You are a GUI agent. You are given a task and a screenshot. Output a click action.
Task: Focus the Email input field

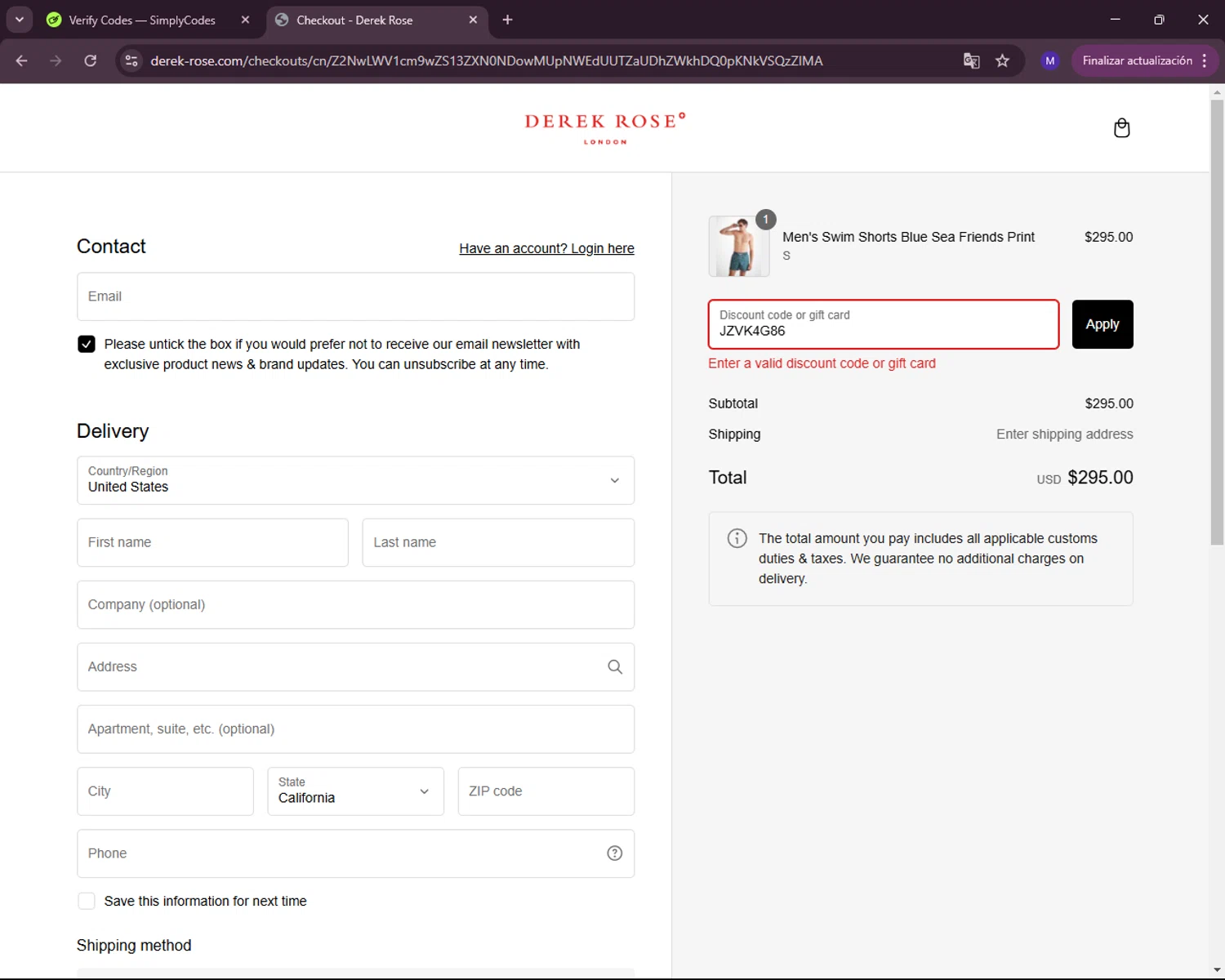355,296
